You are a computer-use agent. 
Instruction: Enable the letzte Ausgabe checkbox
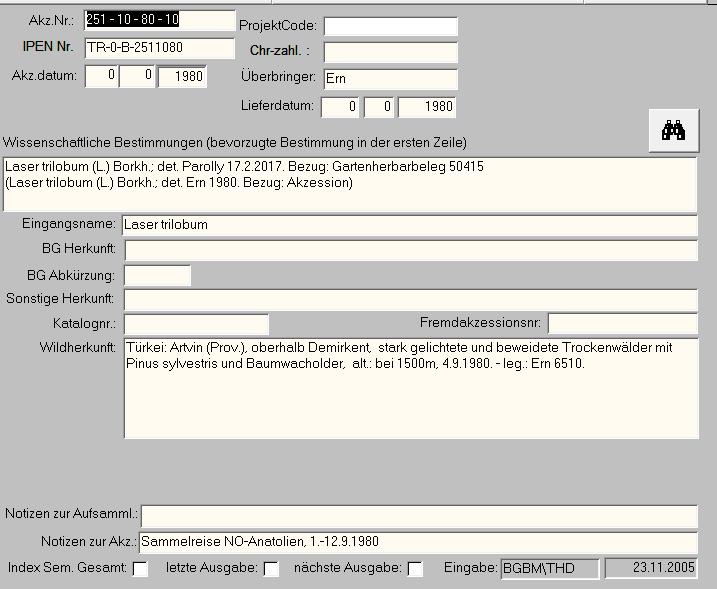tap(270, 569)
